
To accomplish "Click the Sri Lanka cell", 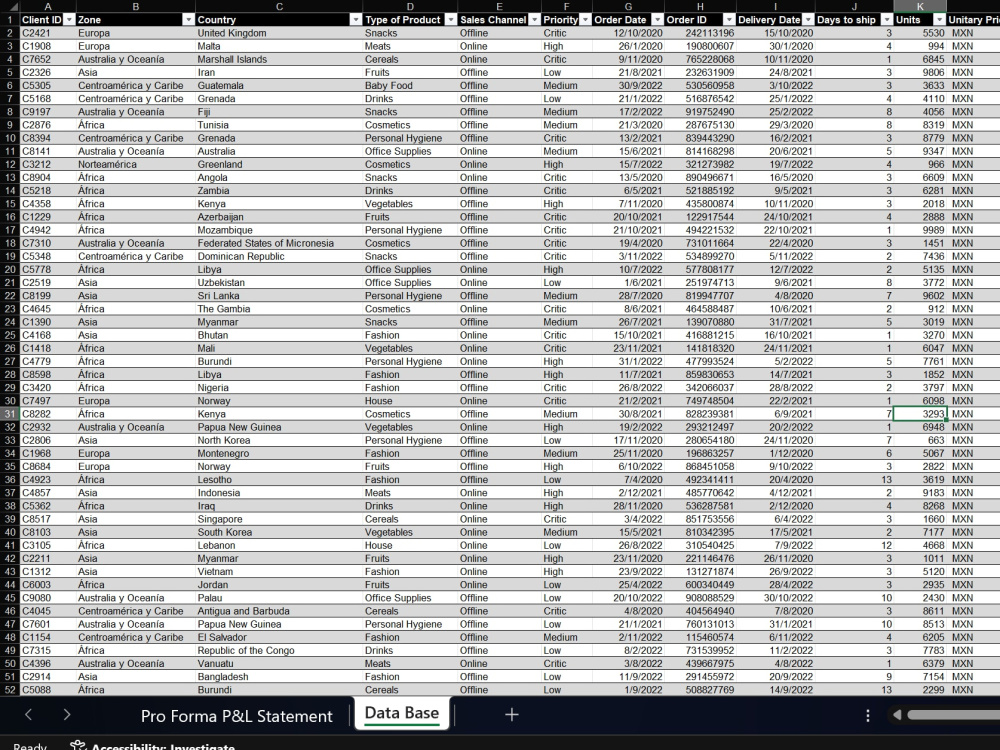I will tap(279, 296).
